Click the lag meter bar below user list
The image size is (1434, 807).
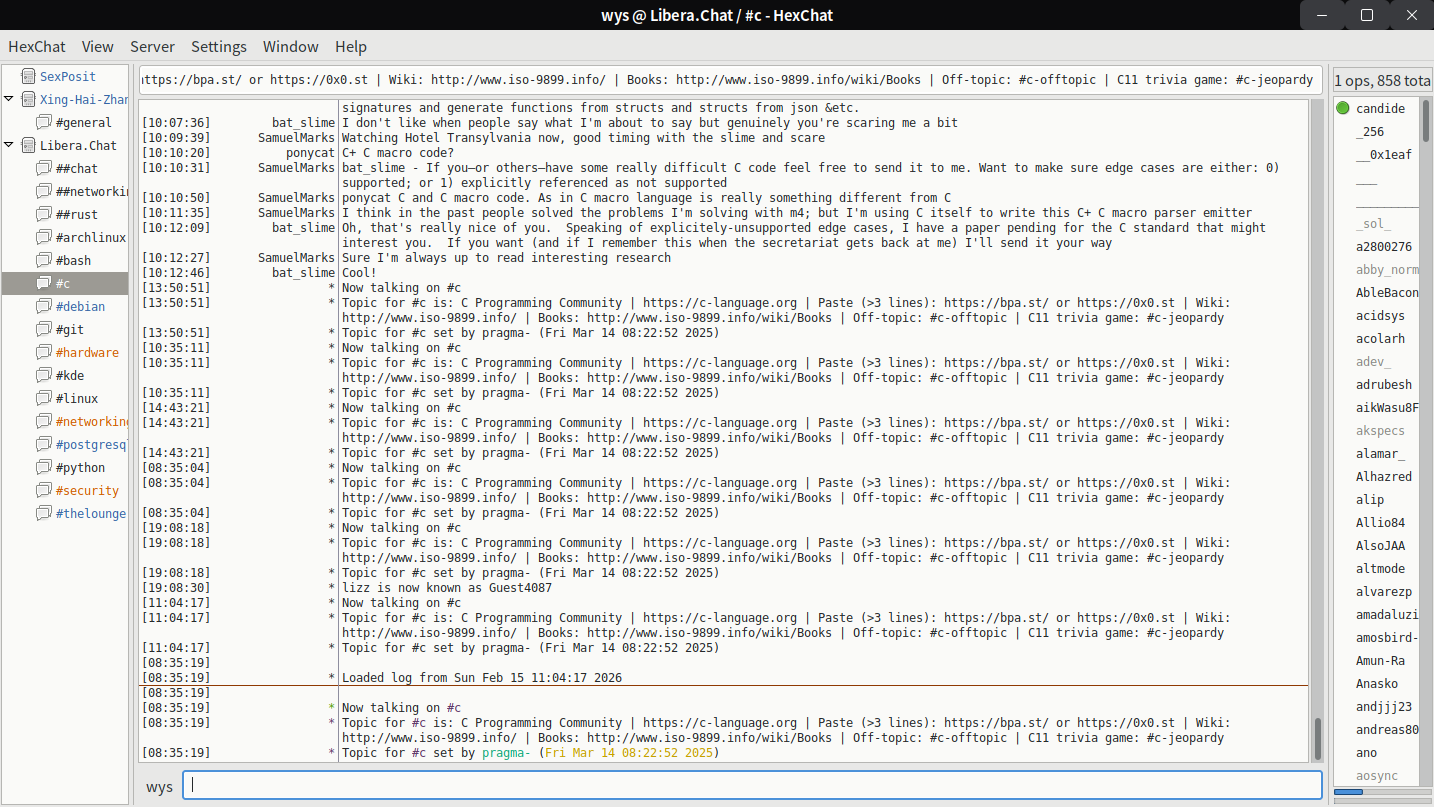point(1379,792)
